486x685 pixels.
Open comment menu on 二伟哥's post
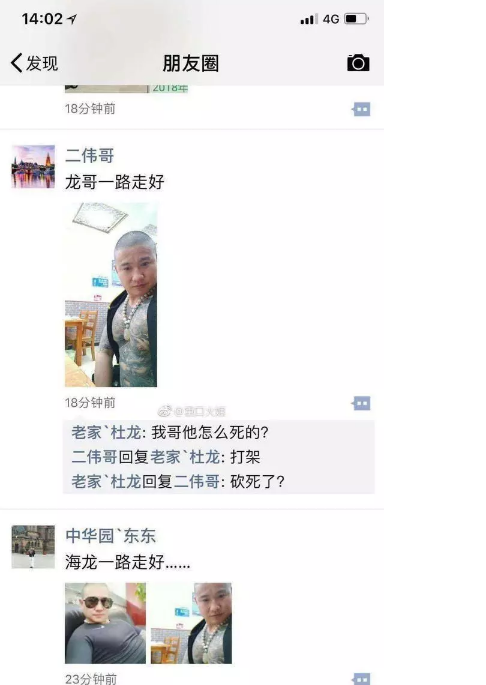click(x=361, y=403)
